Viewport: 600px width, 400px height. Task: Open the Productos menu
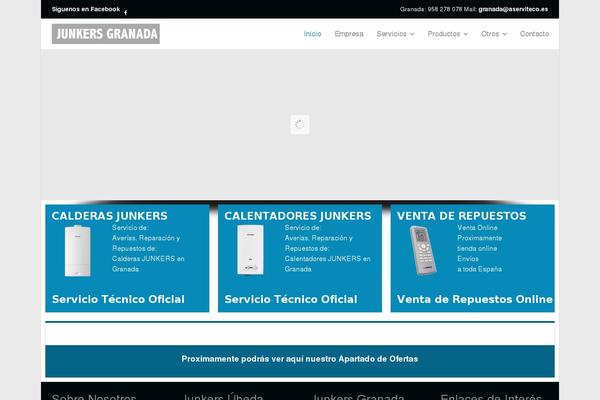[444, 34]
